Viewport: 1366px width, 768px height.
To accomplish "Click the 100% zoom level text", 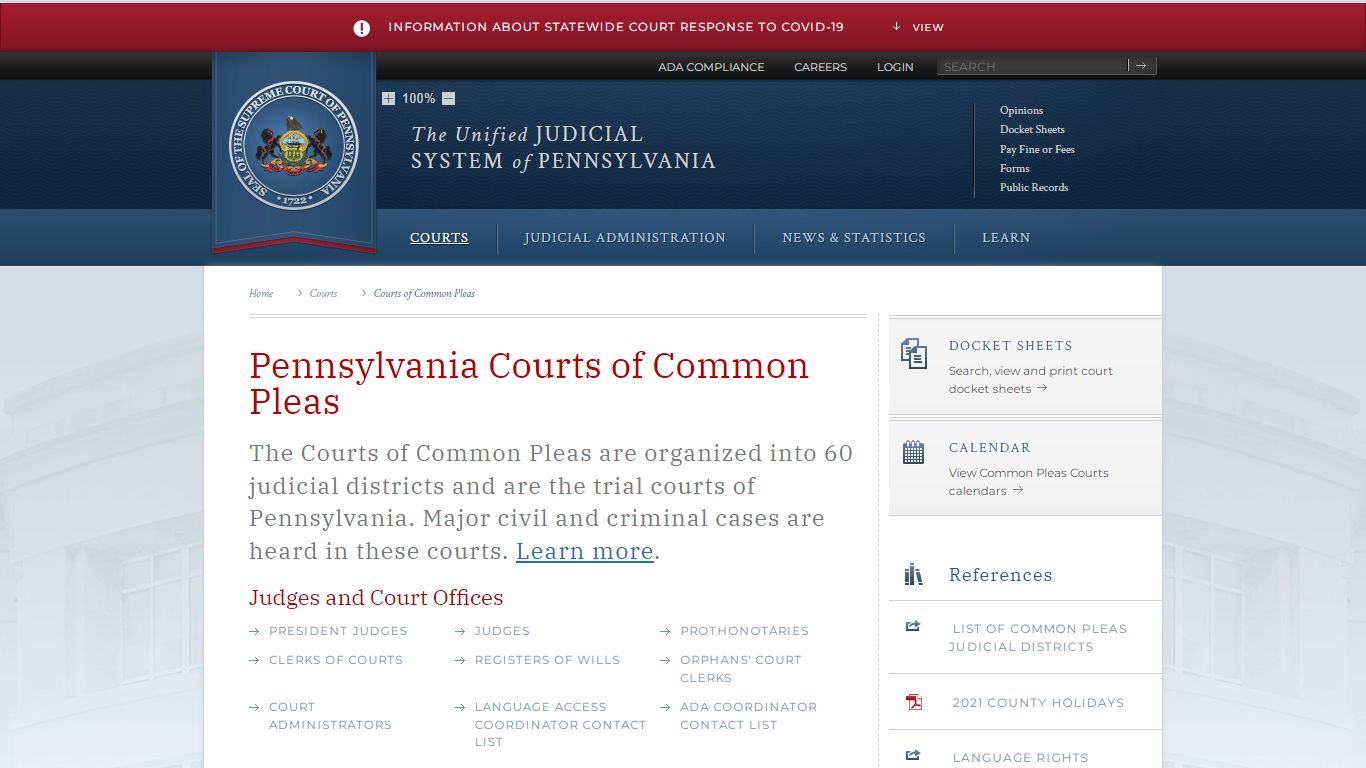I will [418, 98].
